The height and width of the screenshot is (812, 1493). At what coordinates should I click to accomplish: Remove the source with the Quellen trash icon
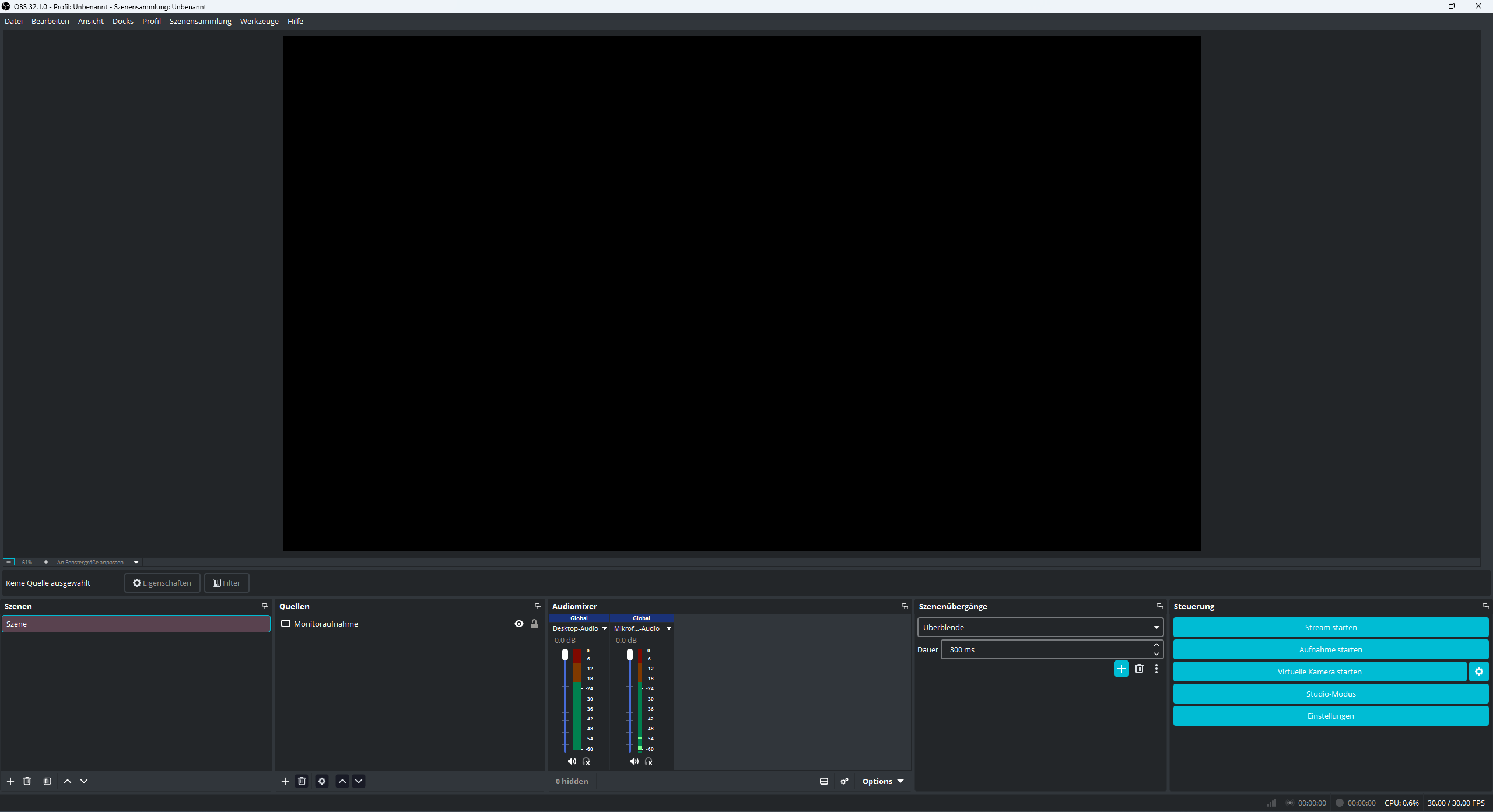302,781
